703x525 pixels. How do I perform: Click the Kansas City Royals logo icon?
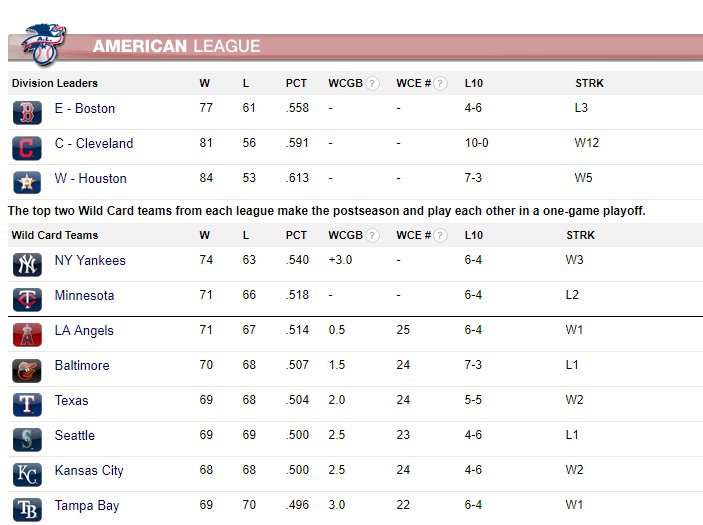(27, 474)
